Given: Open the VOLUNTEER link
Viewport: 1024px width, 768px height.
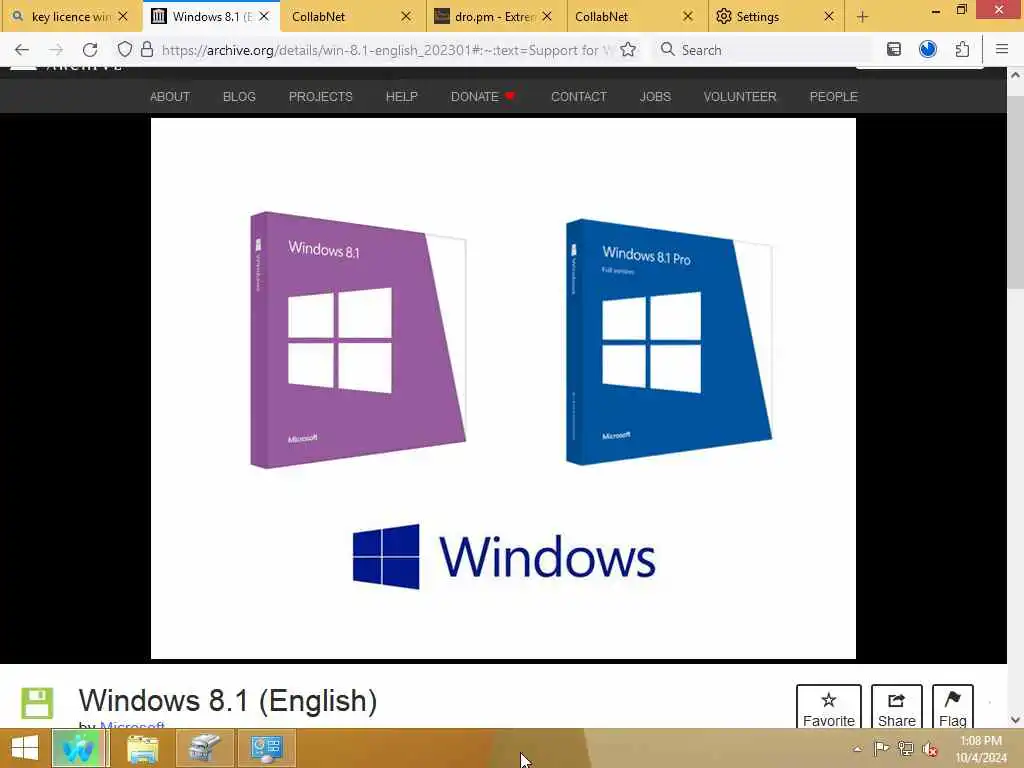Looking at the screenshot, I should [740, 97].
